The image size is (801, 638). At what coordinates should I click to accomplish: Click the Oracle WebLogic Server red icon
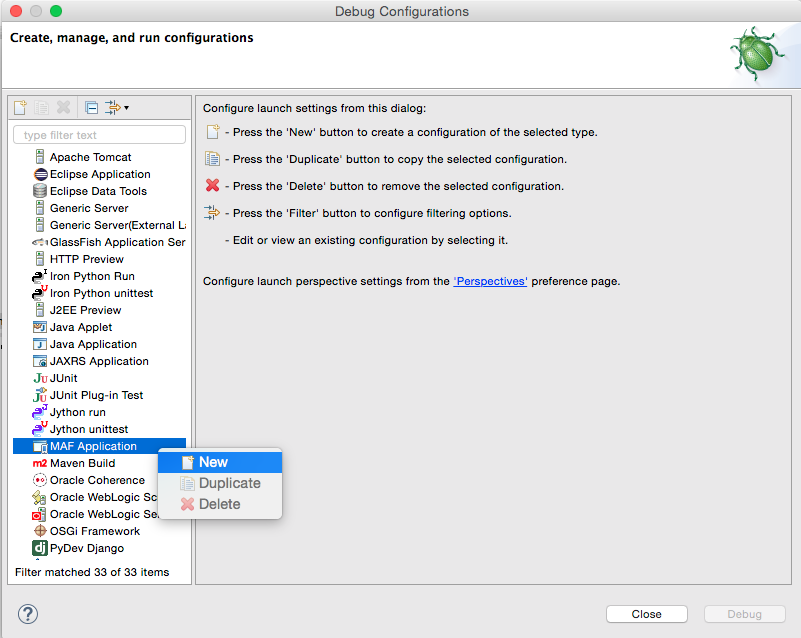pyautogui.click(x=39, y=514)
